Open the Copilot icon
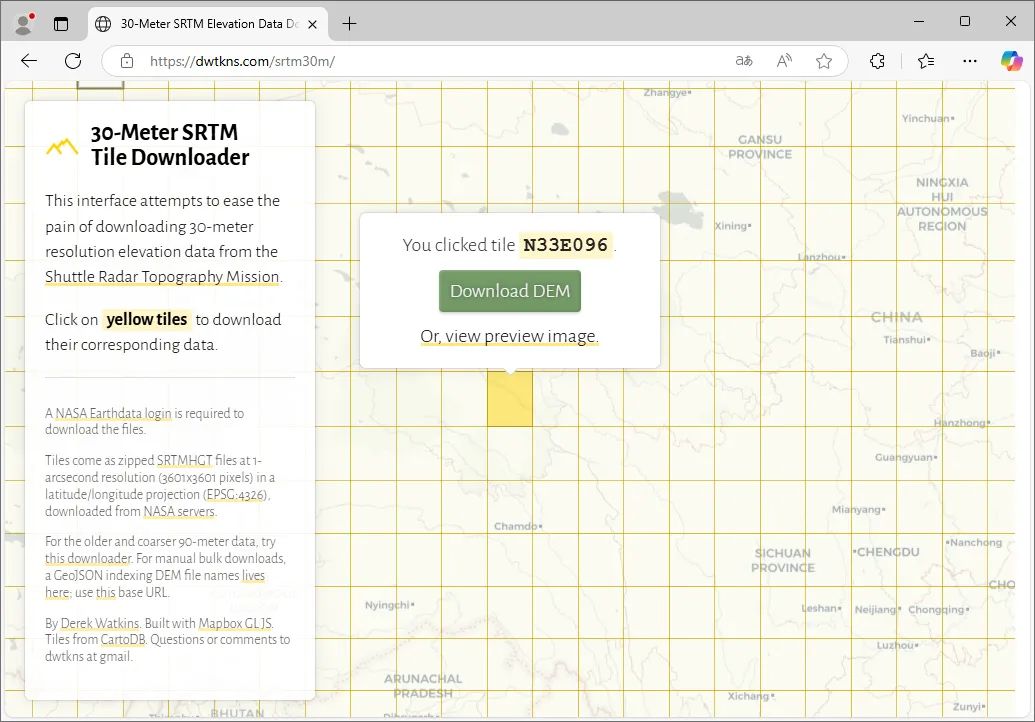 tap(1011, 61)
